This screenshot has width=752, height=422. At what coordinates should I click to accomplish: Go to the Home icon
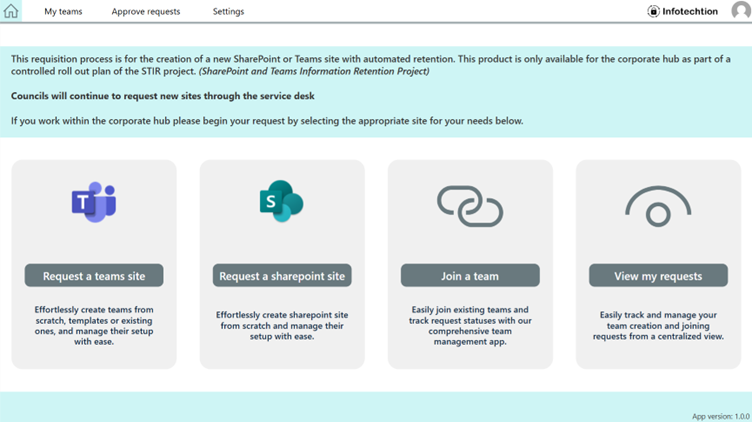pos(11,11)
